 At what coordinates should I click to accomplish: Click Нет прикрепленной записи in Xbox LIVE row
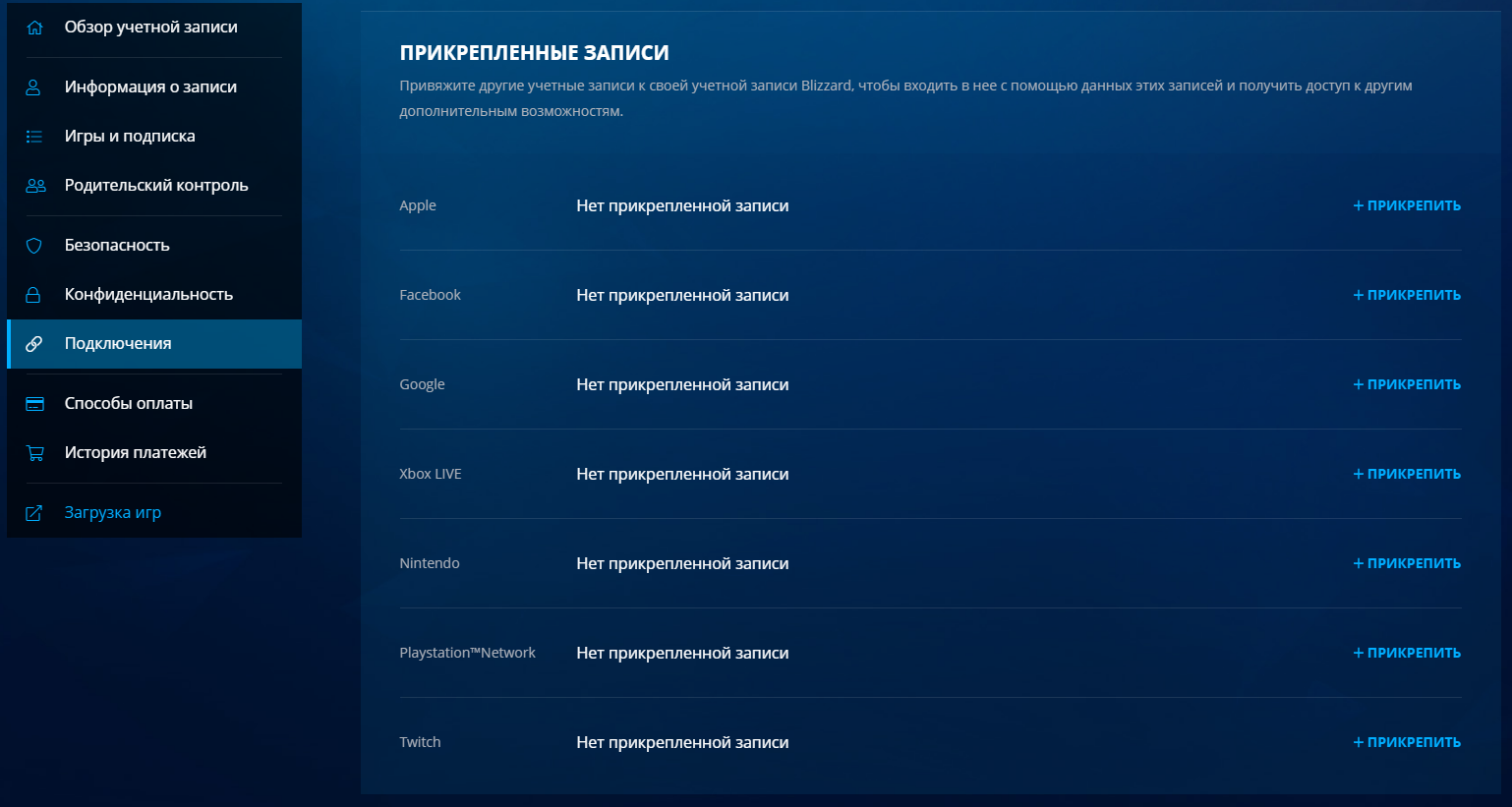click(x=682, y=475)
